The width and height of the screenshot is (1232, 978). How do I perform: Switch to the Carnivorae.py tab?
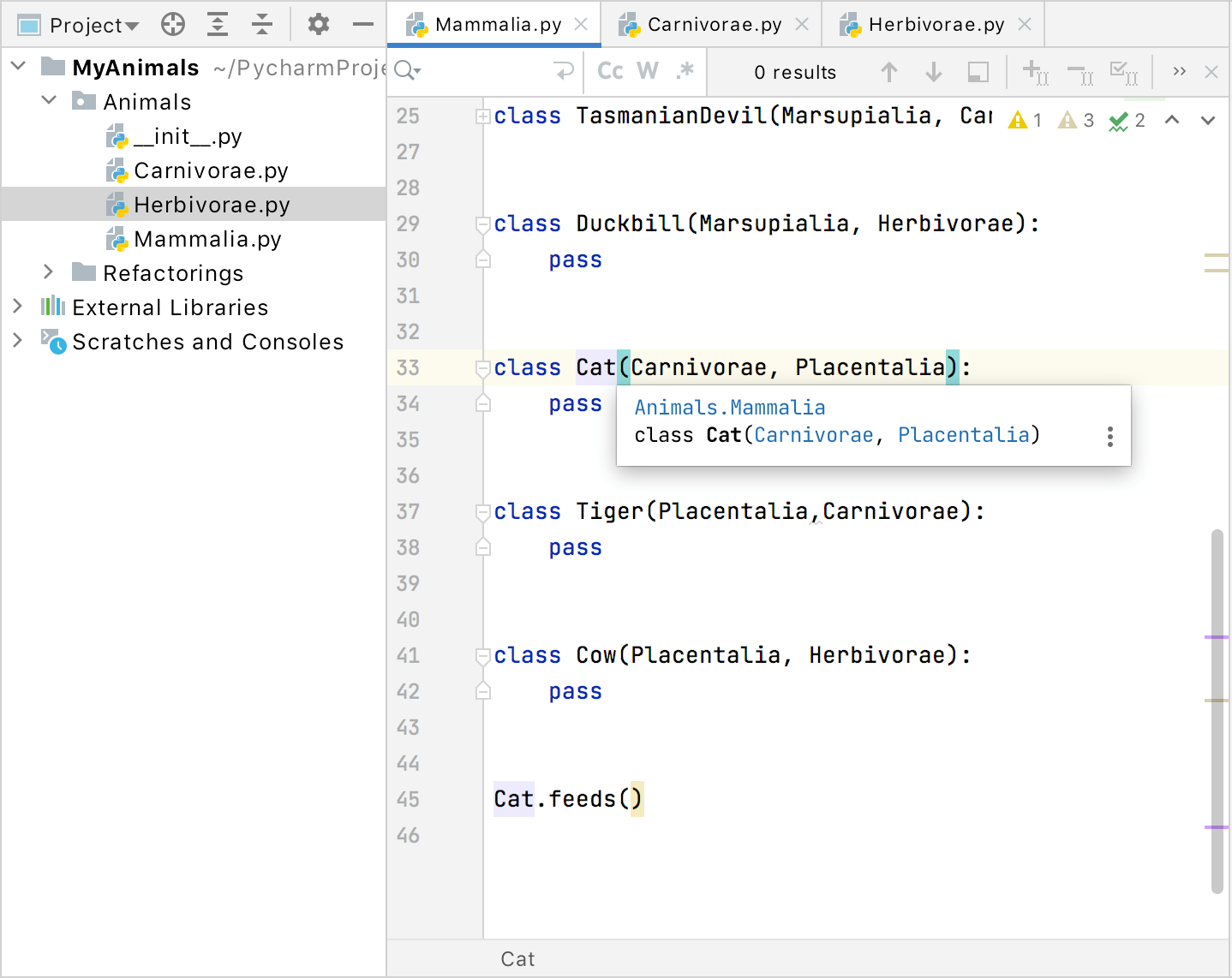click(714, 25)
